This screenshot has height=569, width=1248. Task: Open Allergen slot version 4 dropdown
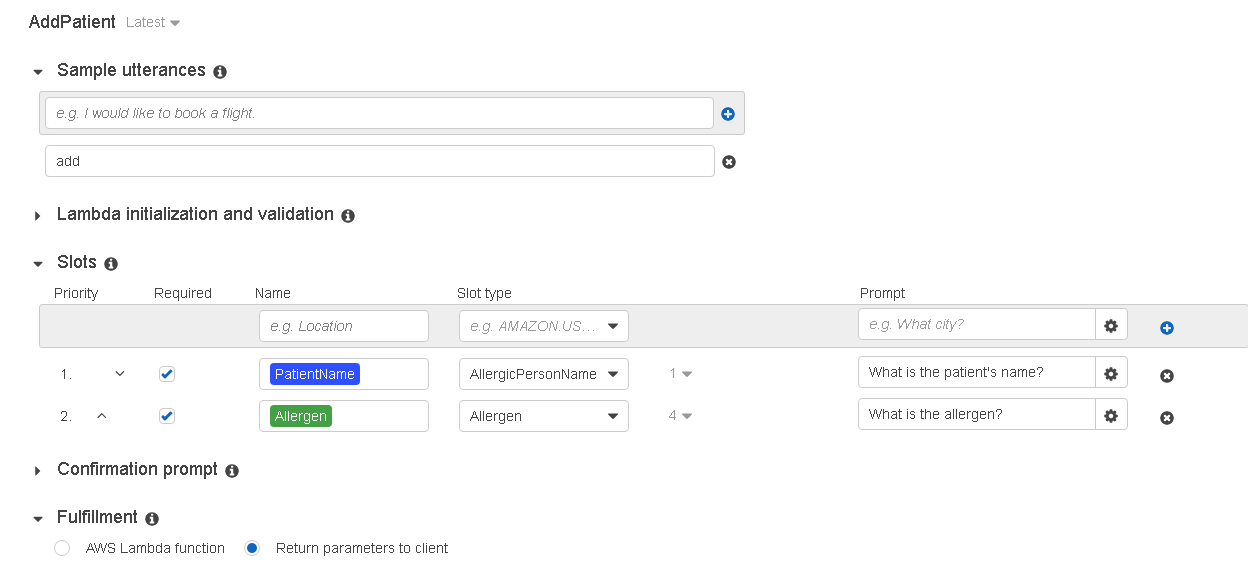coord(680,416)
